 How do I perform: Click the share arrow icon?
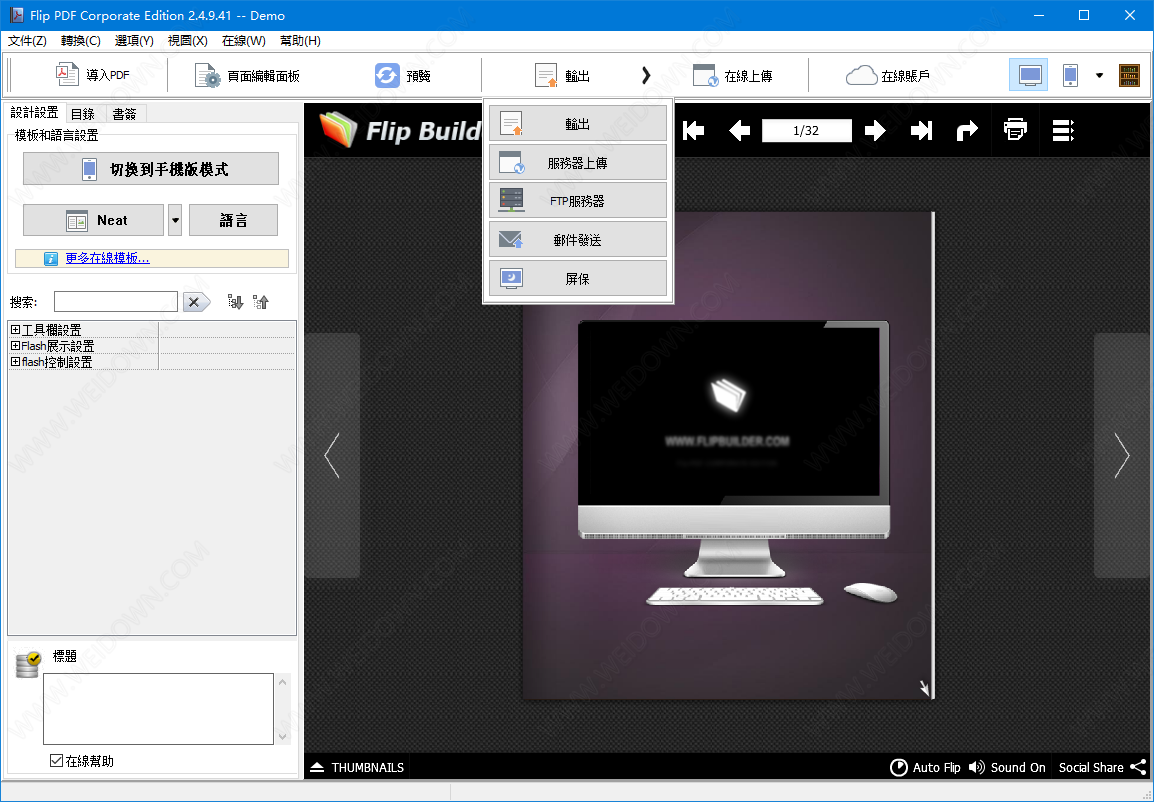coord(966,131)
